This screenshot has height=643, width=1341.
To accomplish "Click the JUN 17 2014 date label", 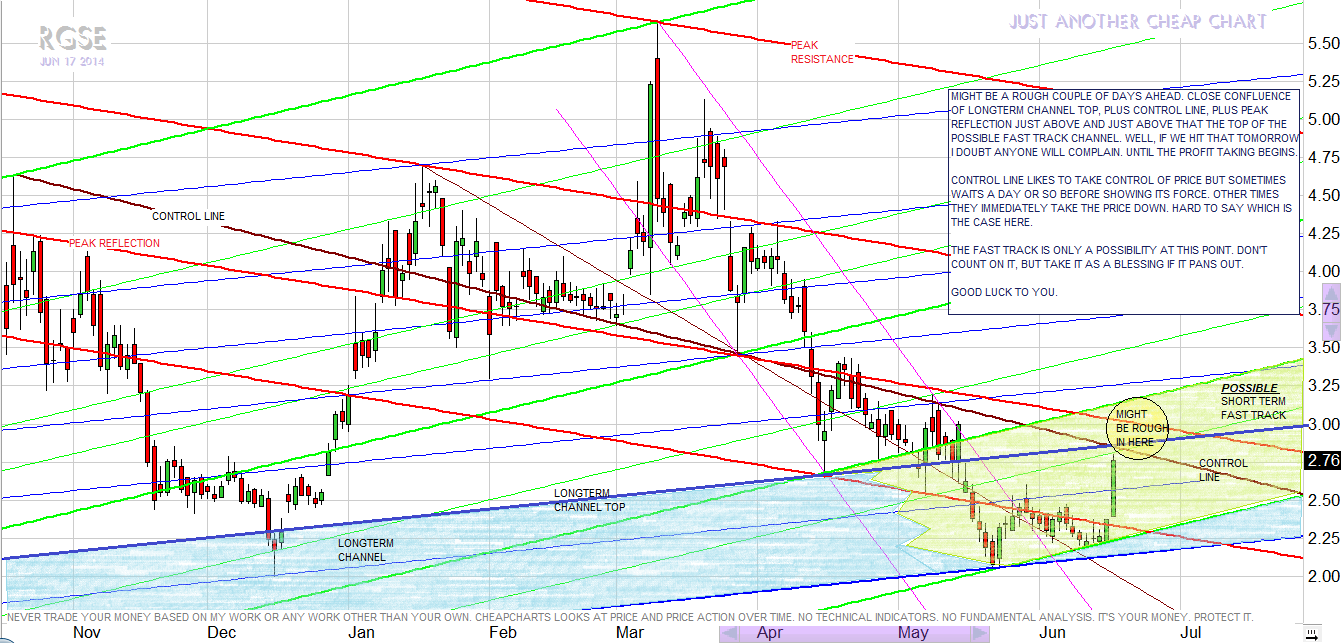I will click(x=72, y=61).
